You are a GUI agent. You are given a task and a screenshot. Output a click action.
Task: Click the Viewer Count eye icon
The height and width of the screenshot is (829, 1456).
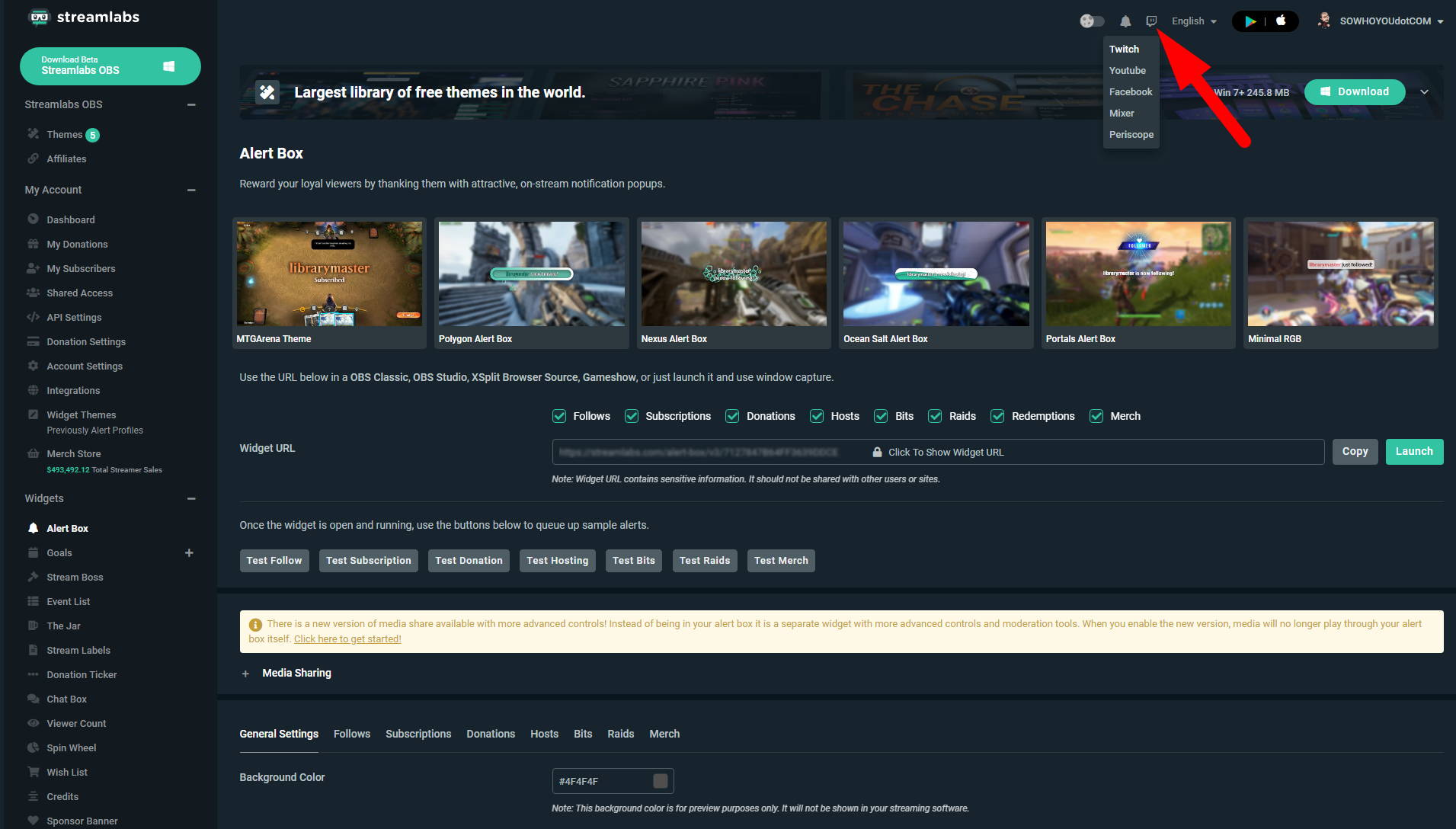point(33,723)
